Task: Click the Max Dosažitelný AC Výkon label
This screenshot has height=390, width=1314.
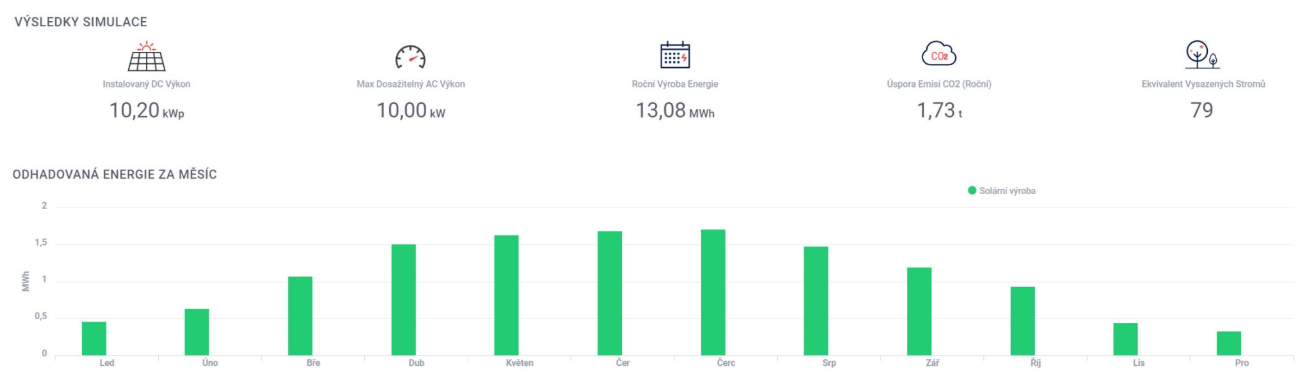Action: (411, 84)
